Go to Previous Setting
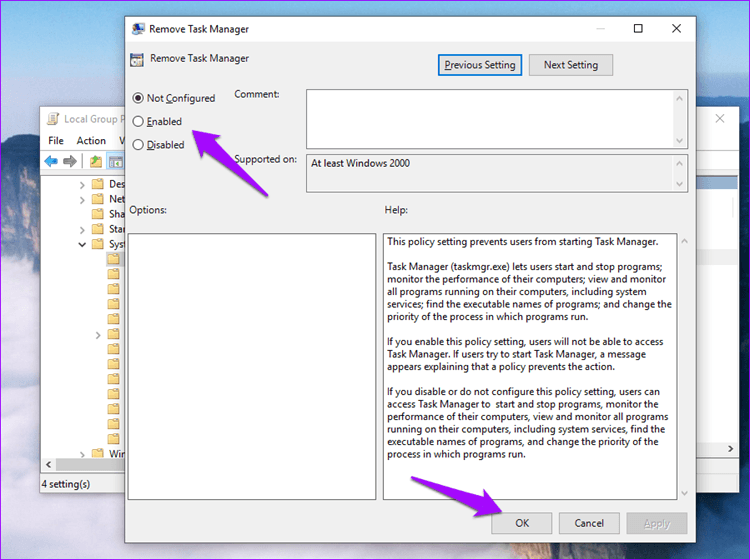The height and width of the screenshot is (560, 750). 480,65
